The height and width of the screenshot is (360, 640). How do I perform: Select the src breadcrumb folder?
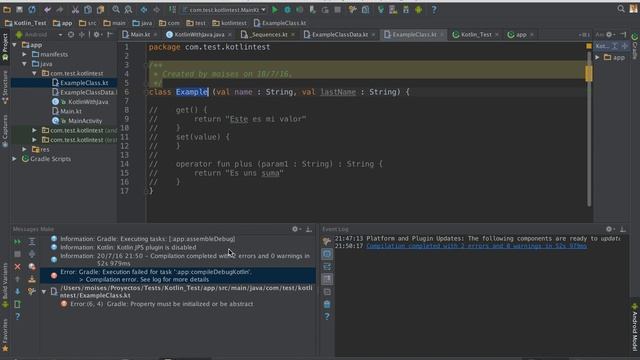tap(88, 23)
